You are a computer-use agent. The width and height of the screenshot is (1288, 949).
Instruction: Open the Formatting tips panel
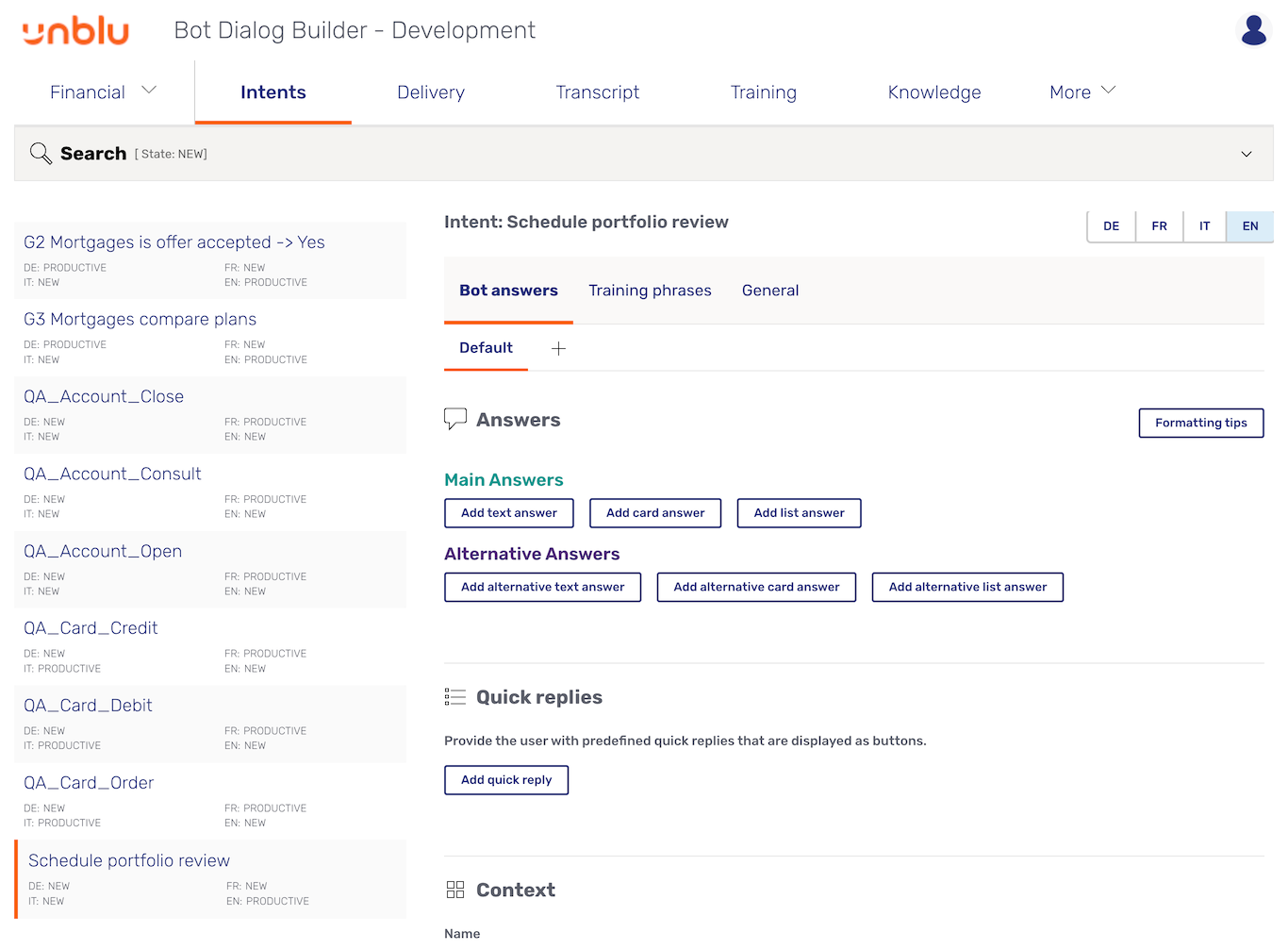tap(1200, 423)
